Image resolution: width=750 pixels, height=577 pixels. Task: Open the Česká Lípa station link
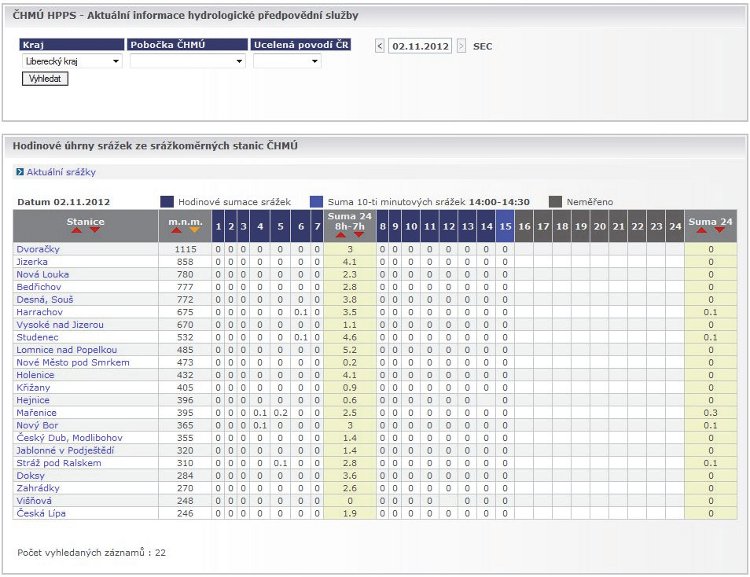click(x=39, y=513)
